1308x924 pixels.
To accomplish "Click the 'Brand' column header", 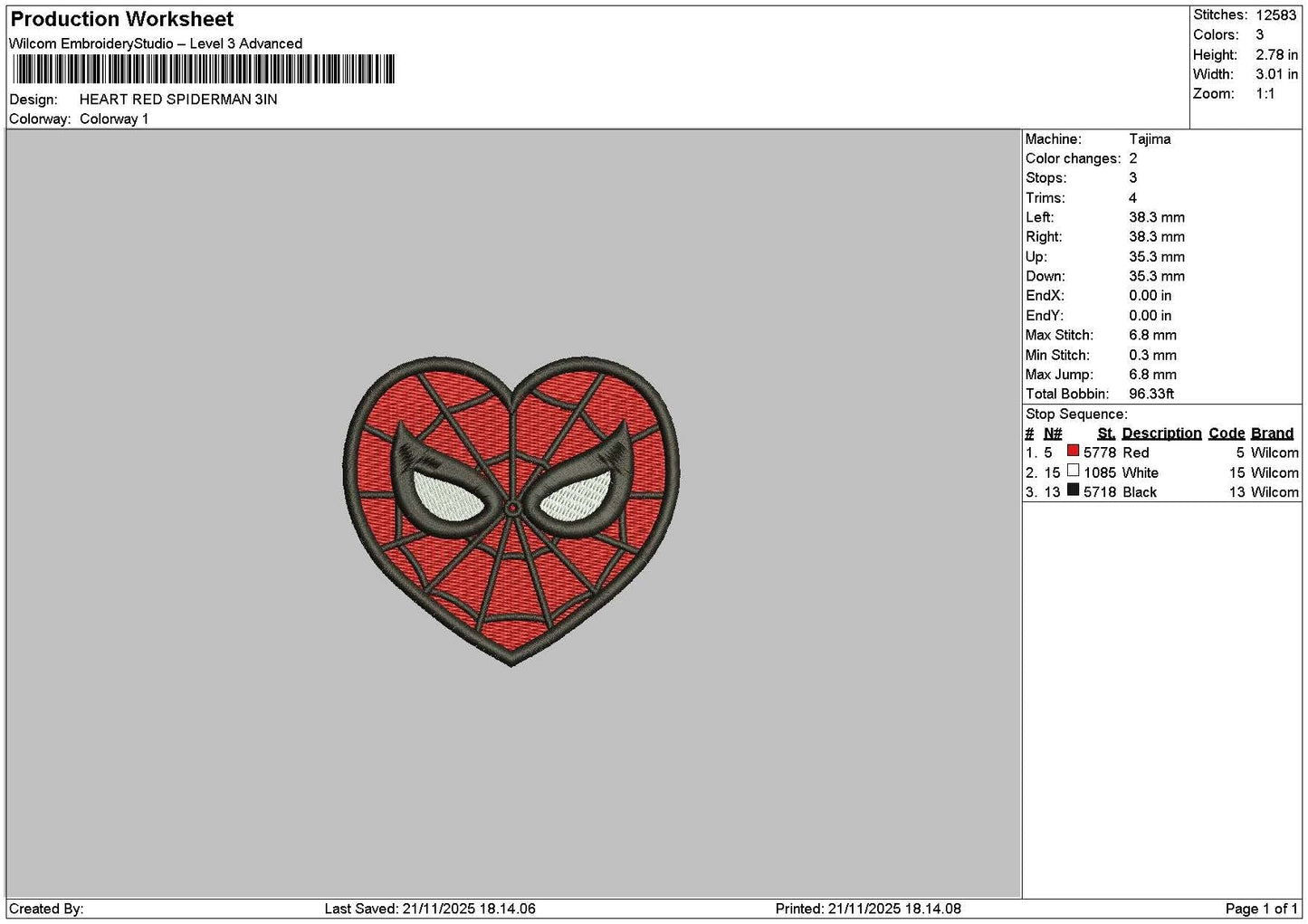I will click(1272, 433).
